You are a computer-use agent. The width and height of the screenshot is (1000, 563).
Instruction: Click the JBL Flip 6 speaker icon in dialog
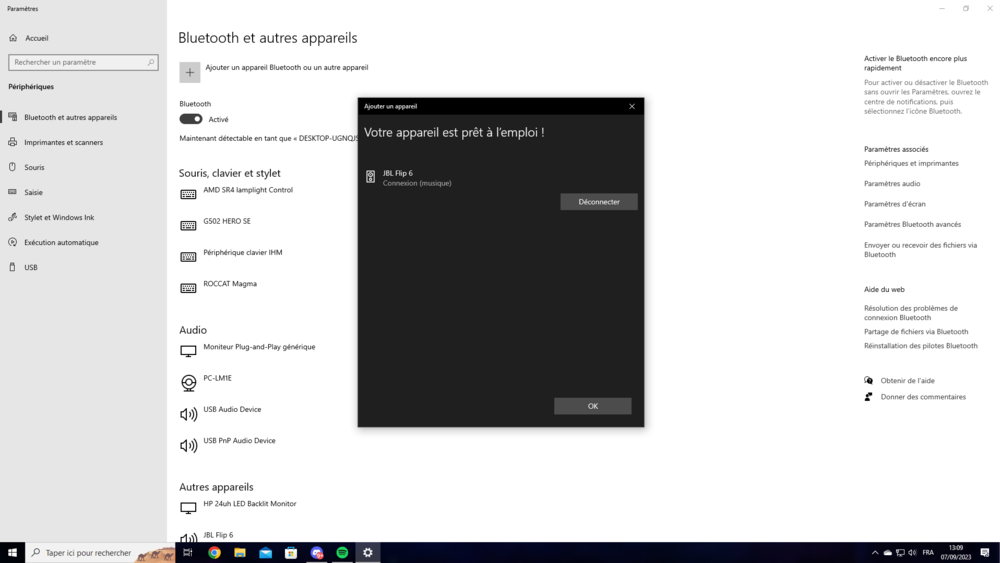point(370,177)
